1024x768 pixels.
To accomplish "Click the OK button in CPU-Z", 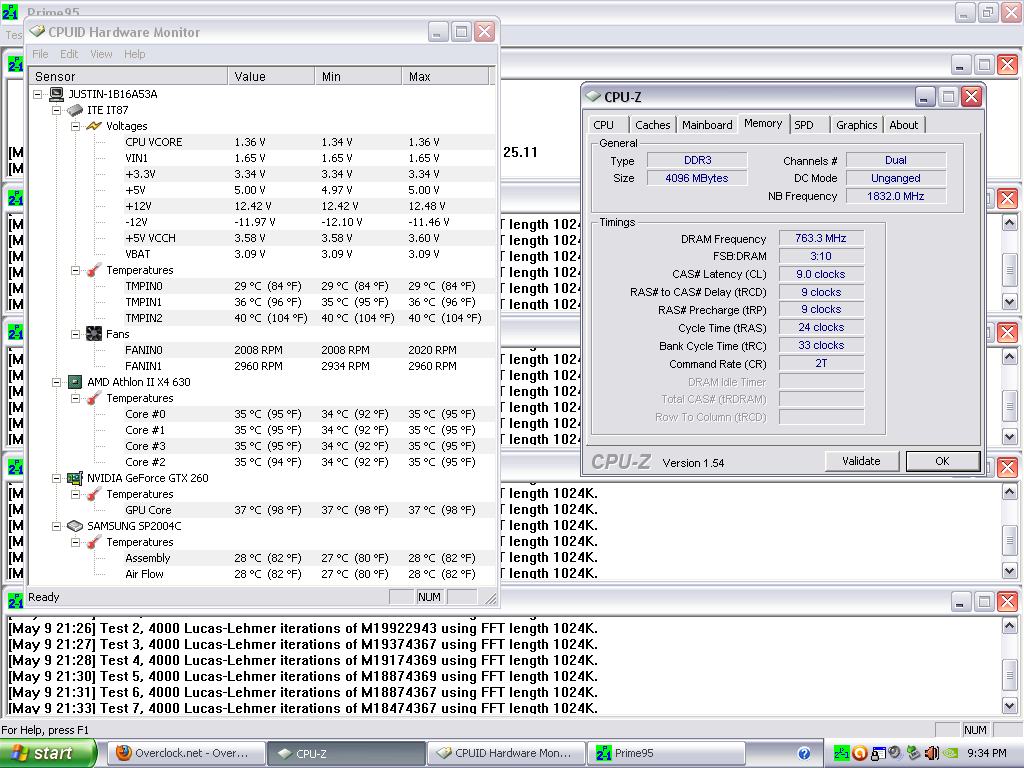I will (x=942, y=461).
